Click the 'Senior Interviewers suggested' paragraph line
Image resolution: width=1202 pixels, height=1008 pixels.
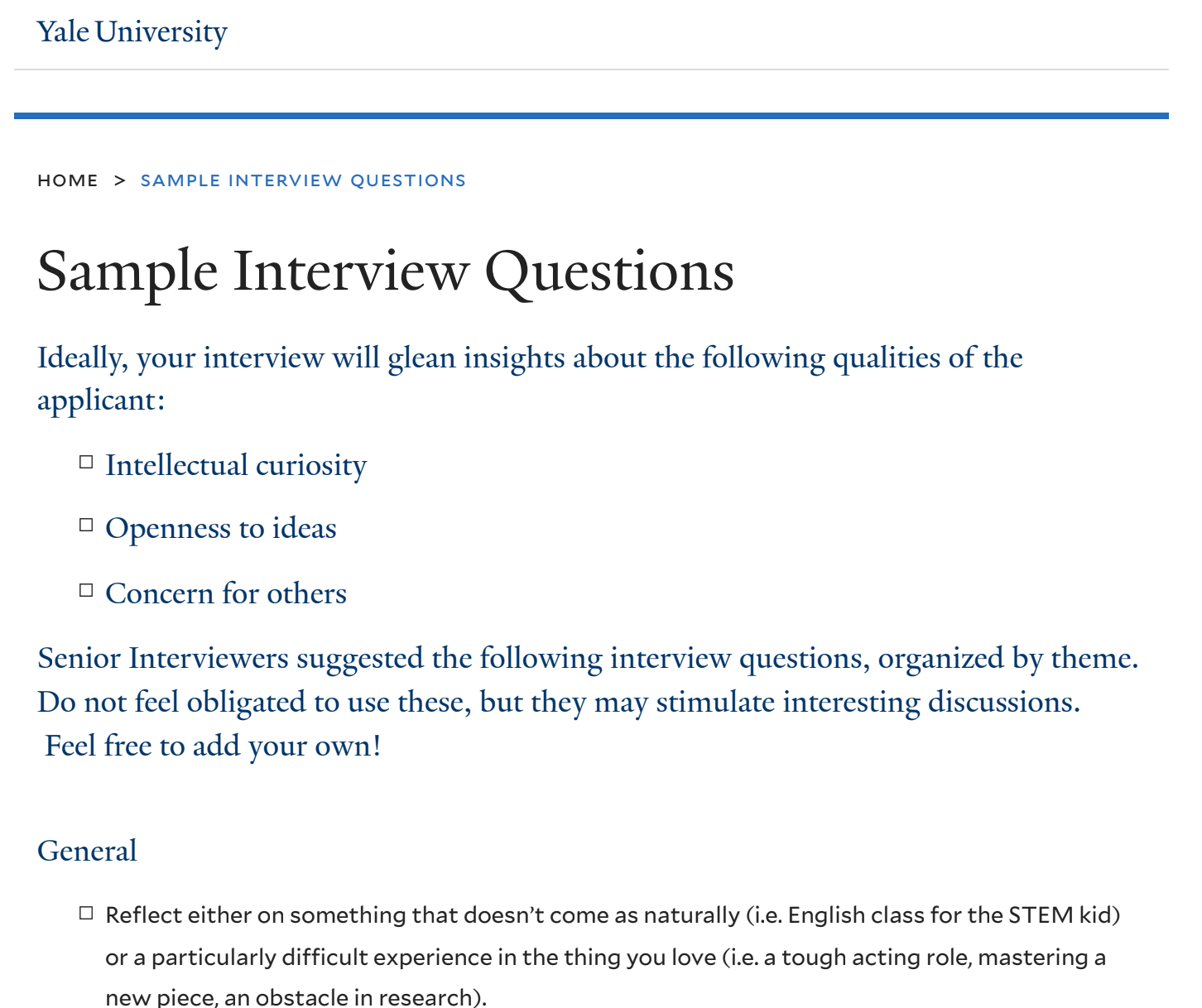pyautogui.click(x=588, y=659)
